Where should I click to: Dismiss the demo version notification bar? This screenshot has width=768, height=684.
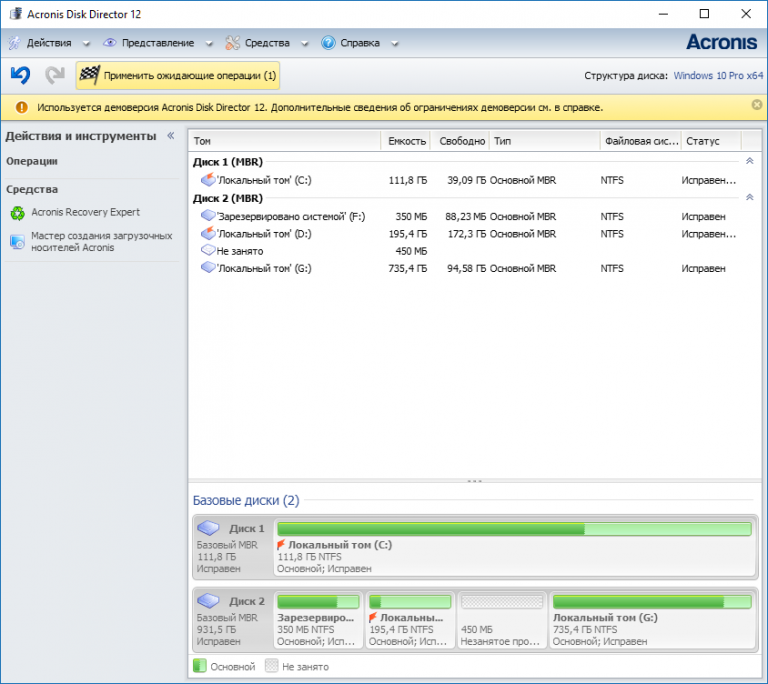pos(757,104)
